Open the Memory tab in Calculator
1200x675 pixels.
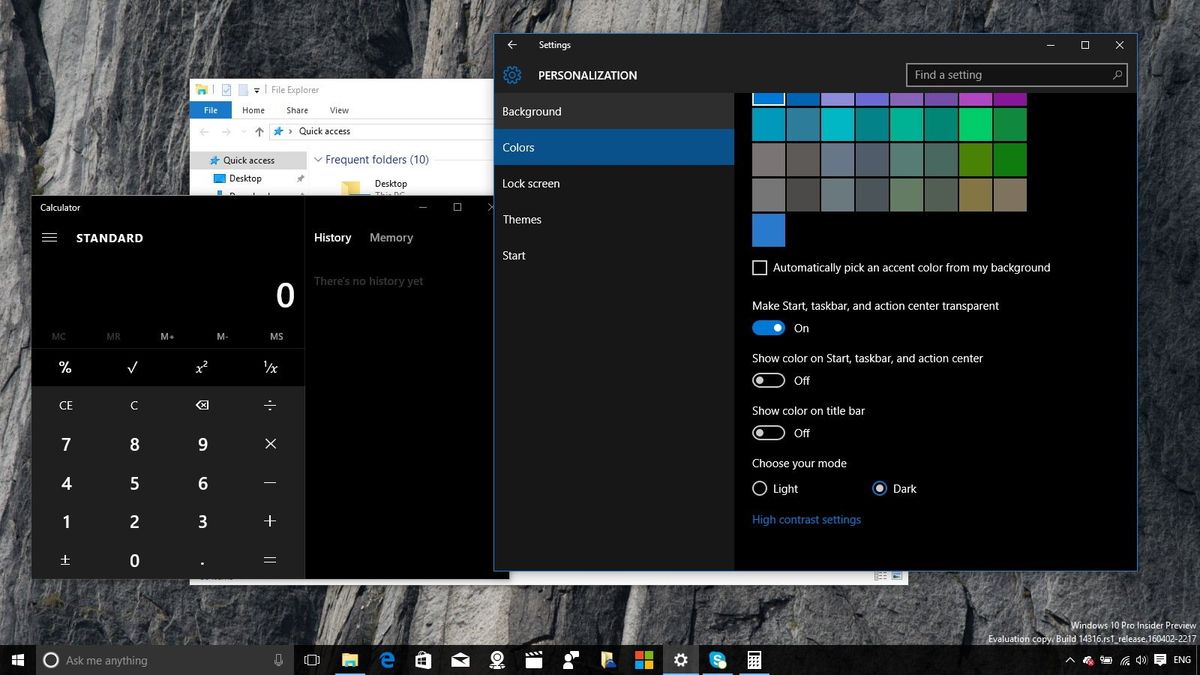coord(391,237)
